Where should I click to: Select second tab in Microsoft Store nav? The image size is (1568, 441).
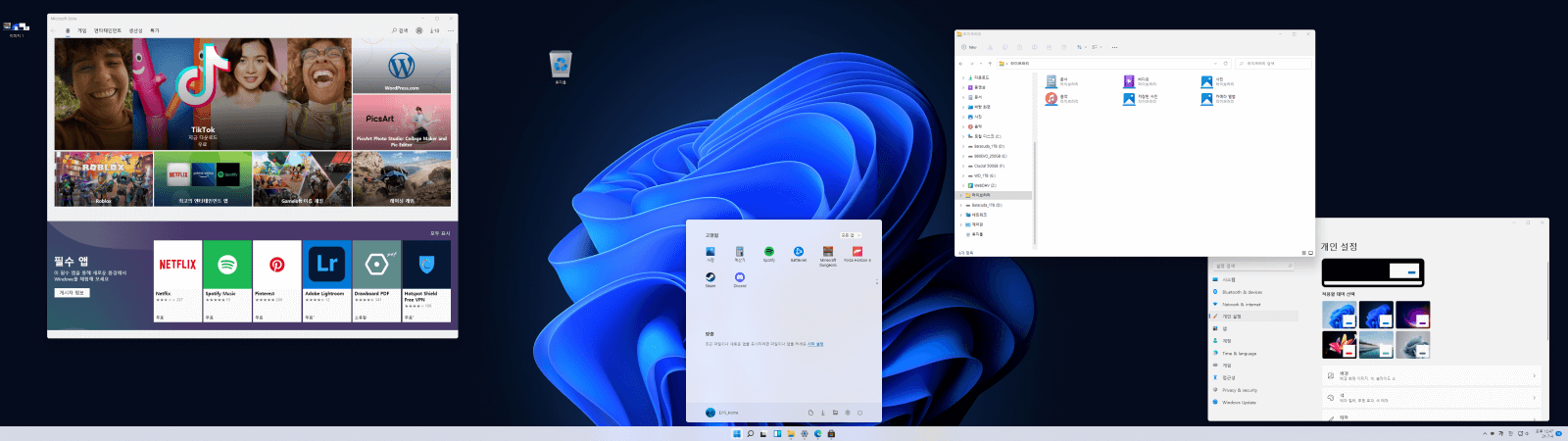pyautogui.click(x=81, y=30)
